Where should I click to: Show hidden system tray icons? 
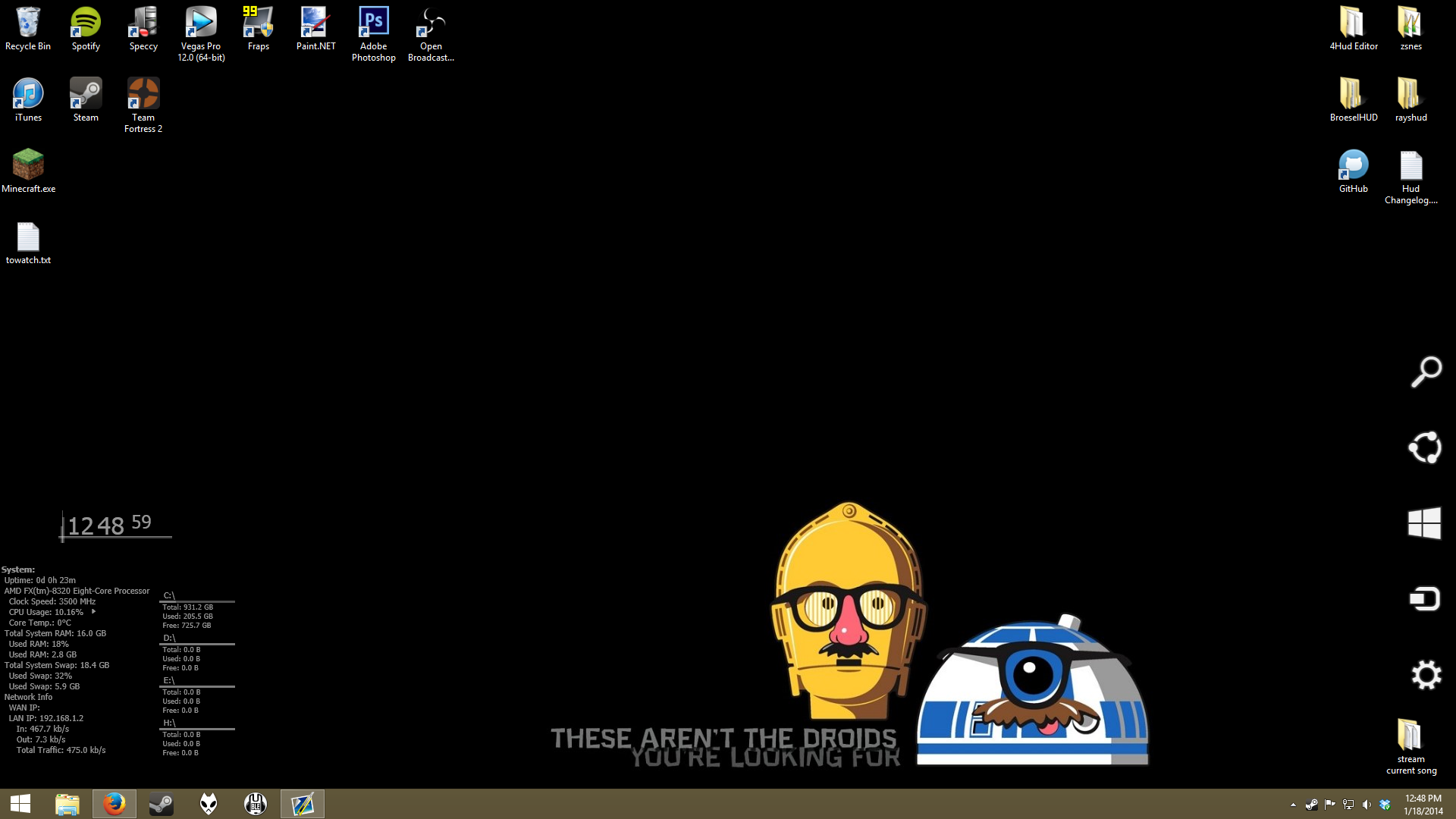coord(1293,805)
